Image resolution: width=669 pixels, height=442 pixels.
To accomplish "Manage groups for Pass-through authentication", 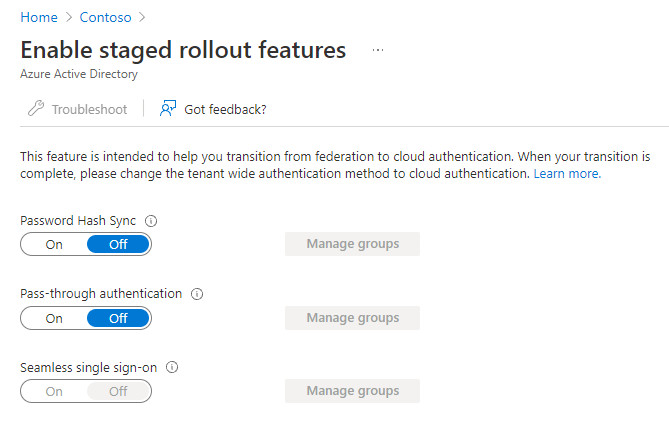I will (352, 318).
